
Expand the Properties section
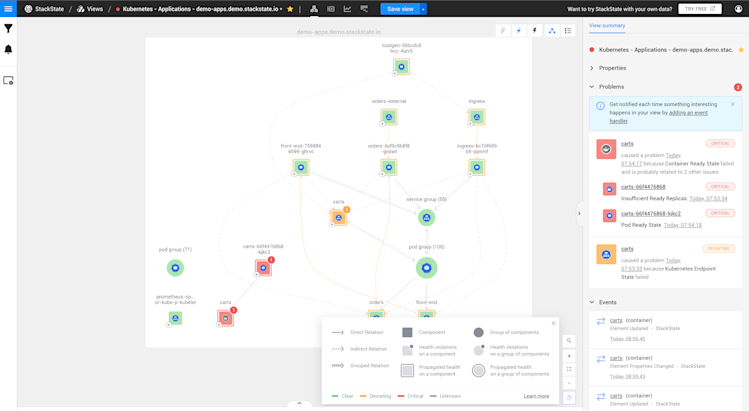click(612, 68)
